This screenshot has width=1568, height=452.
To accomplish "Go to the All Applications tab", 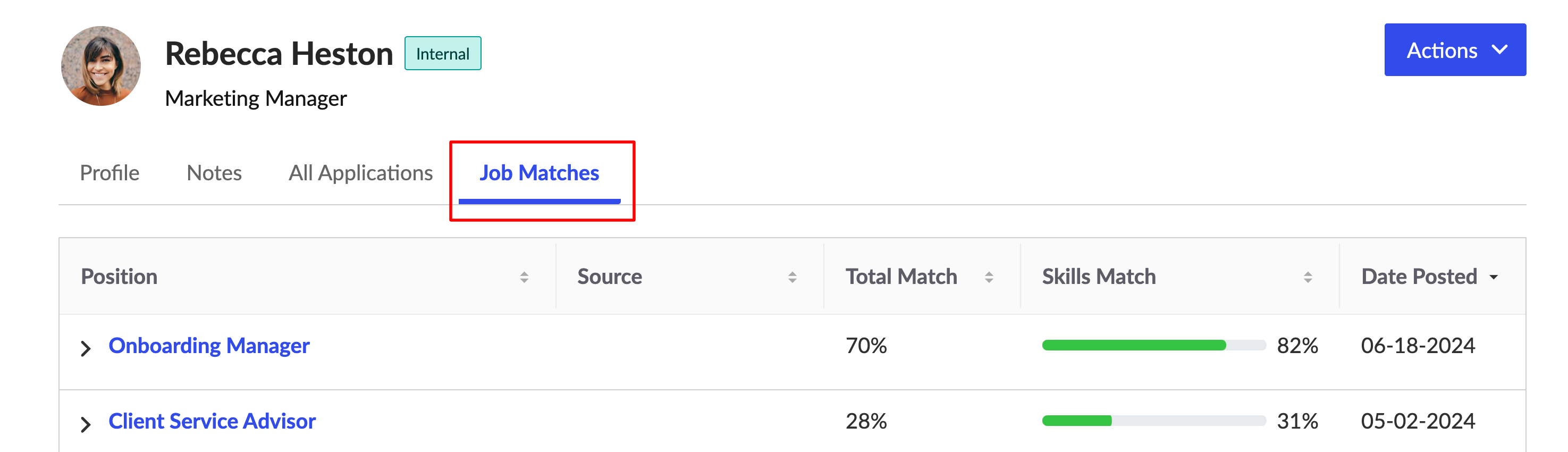I will [360, 173].
